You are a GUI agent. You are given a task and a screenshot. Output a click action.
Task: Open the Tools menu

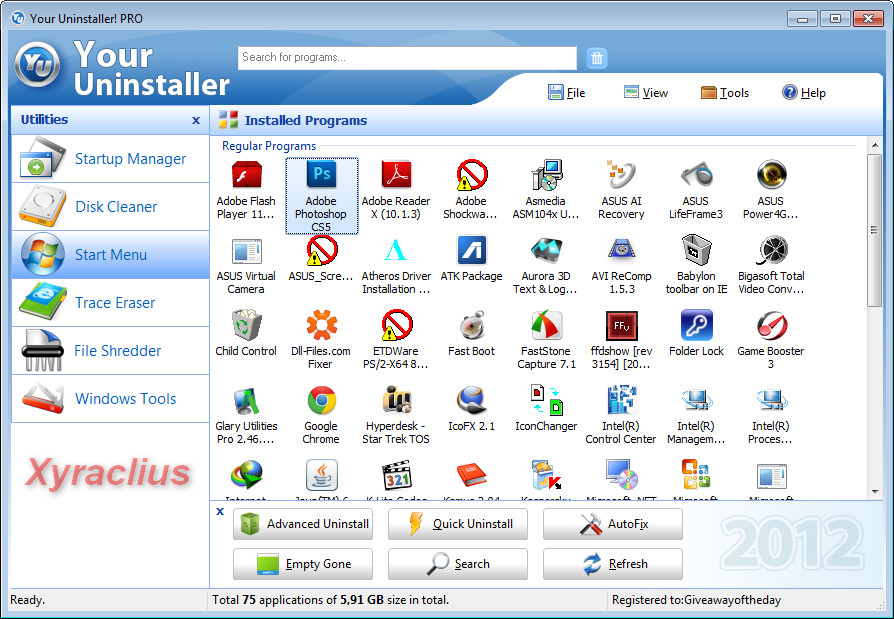725,93
